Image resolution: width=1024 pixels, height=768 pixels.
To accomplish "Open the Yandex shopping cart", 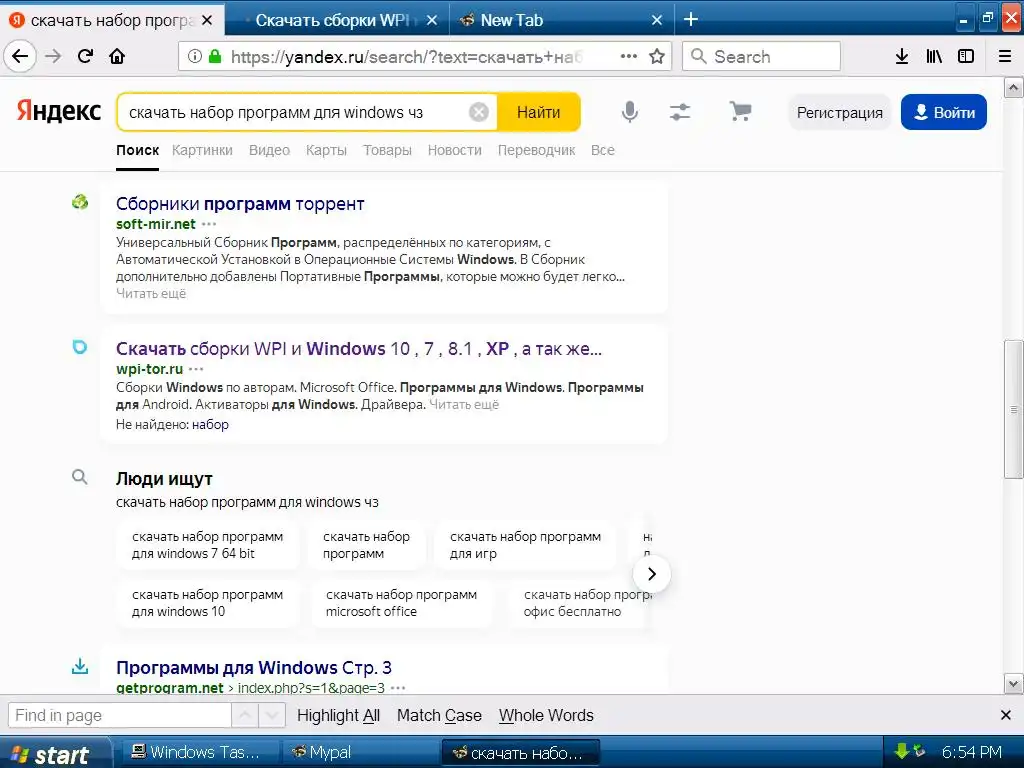I will [x=740, y=111].
